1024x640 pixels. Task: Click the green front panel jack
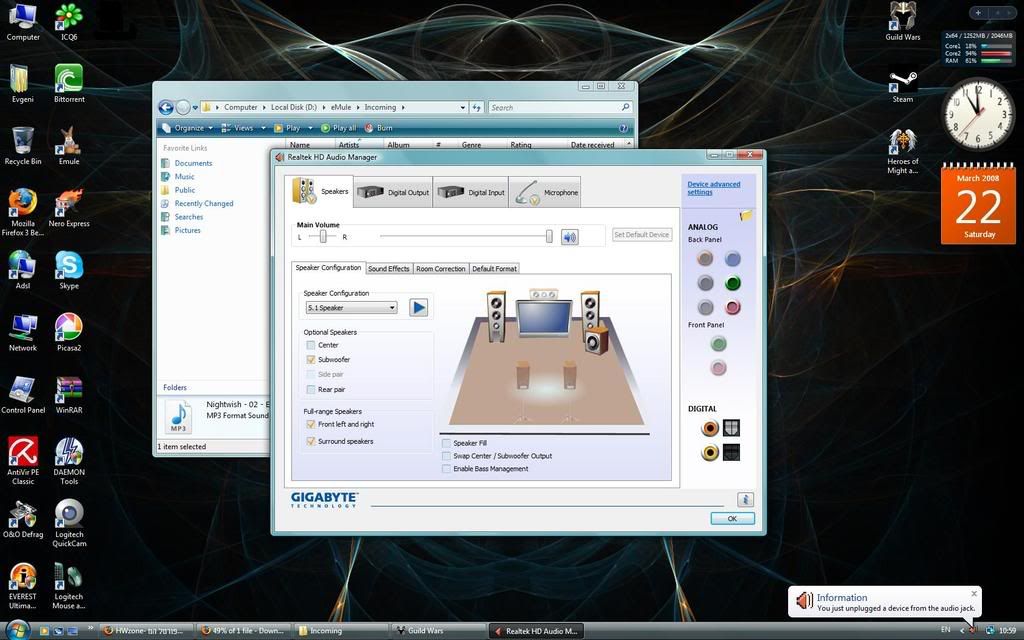click(718, 344)
